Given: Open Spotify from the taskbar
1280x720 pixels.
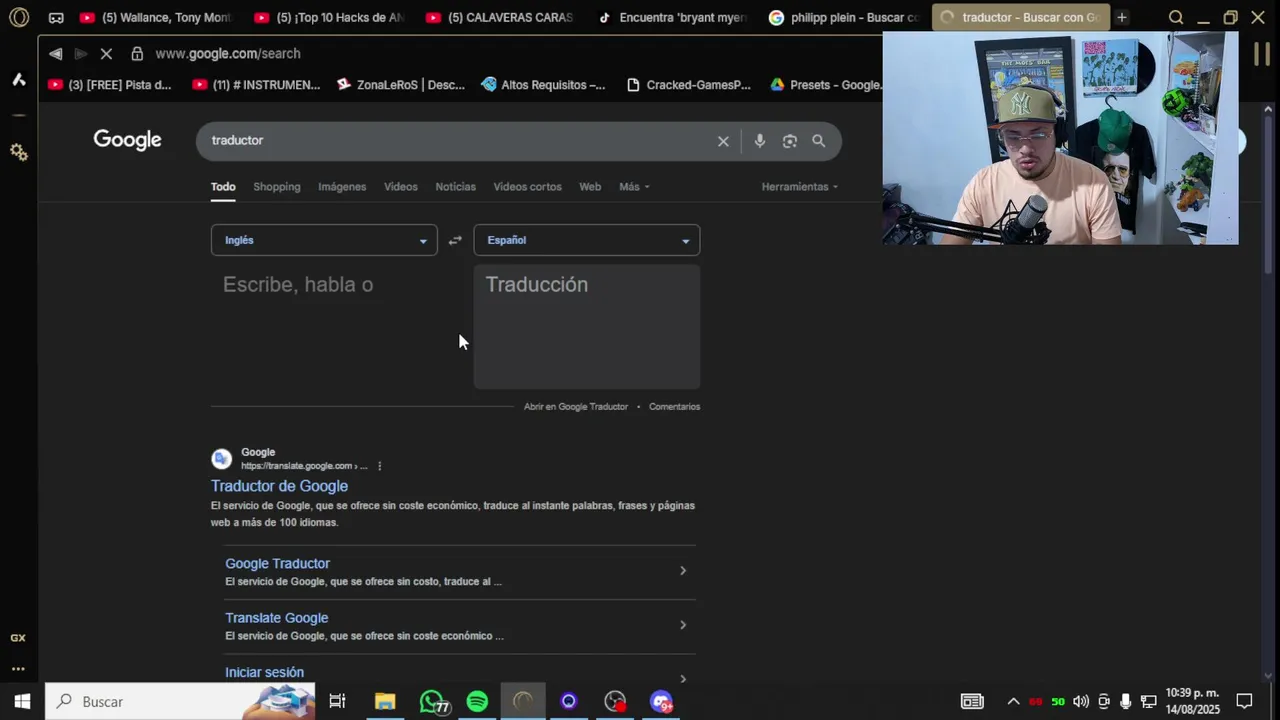Looking at the screenshot, I should tap(477, 701).
